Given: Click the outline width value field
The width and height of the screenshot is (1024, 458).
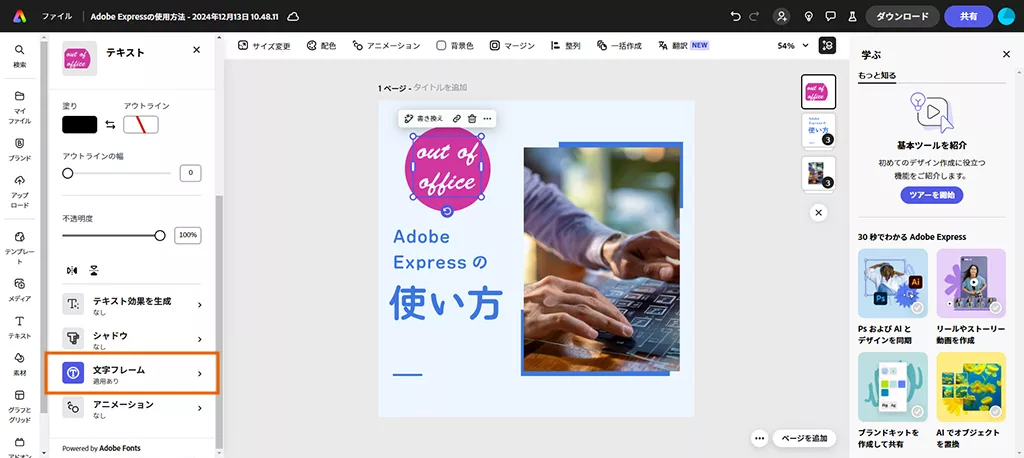Looking at the screenshot, I should [190, 173].
